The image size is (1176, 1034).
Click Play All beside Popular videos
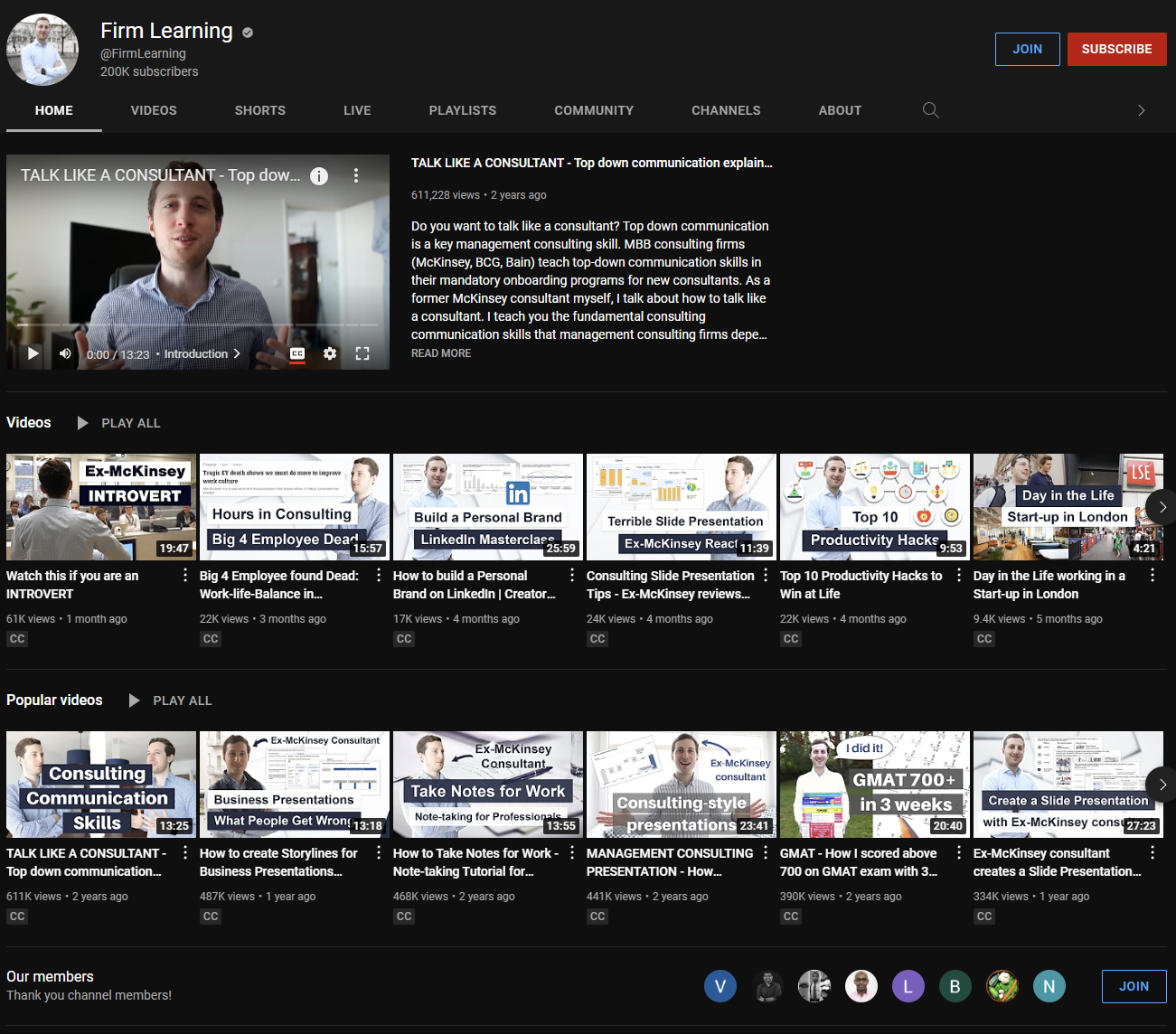click(x=171, y=700)
